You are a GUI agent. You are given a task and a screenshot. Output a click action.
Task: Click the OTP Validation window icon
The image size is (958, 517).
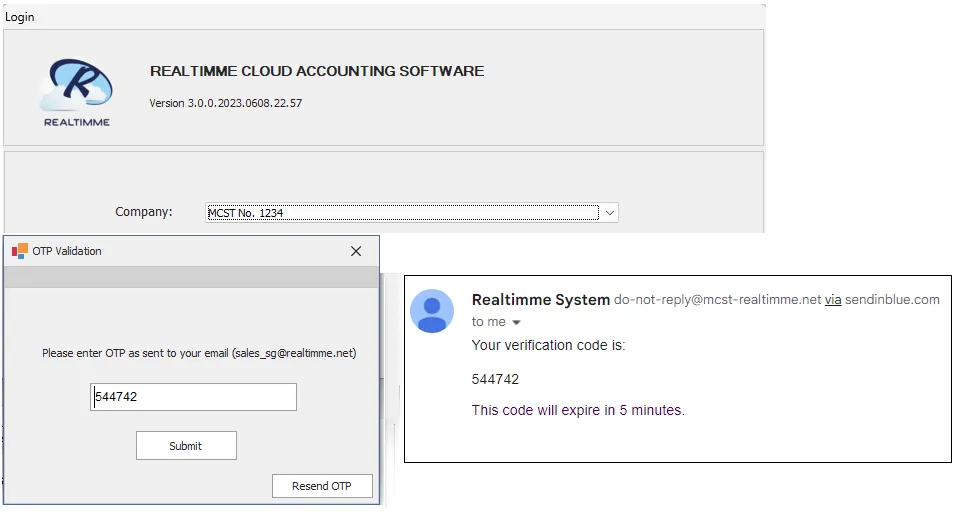click(20, 251)
